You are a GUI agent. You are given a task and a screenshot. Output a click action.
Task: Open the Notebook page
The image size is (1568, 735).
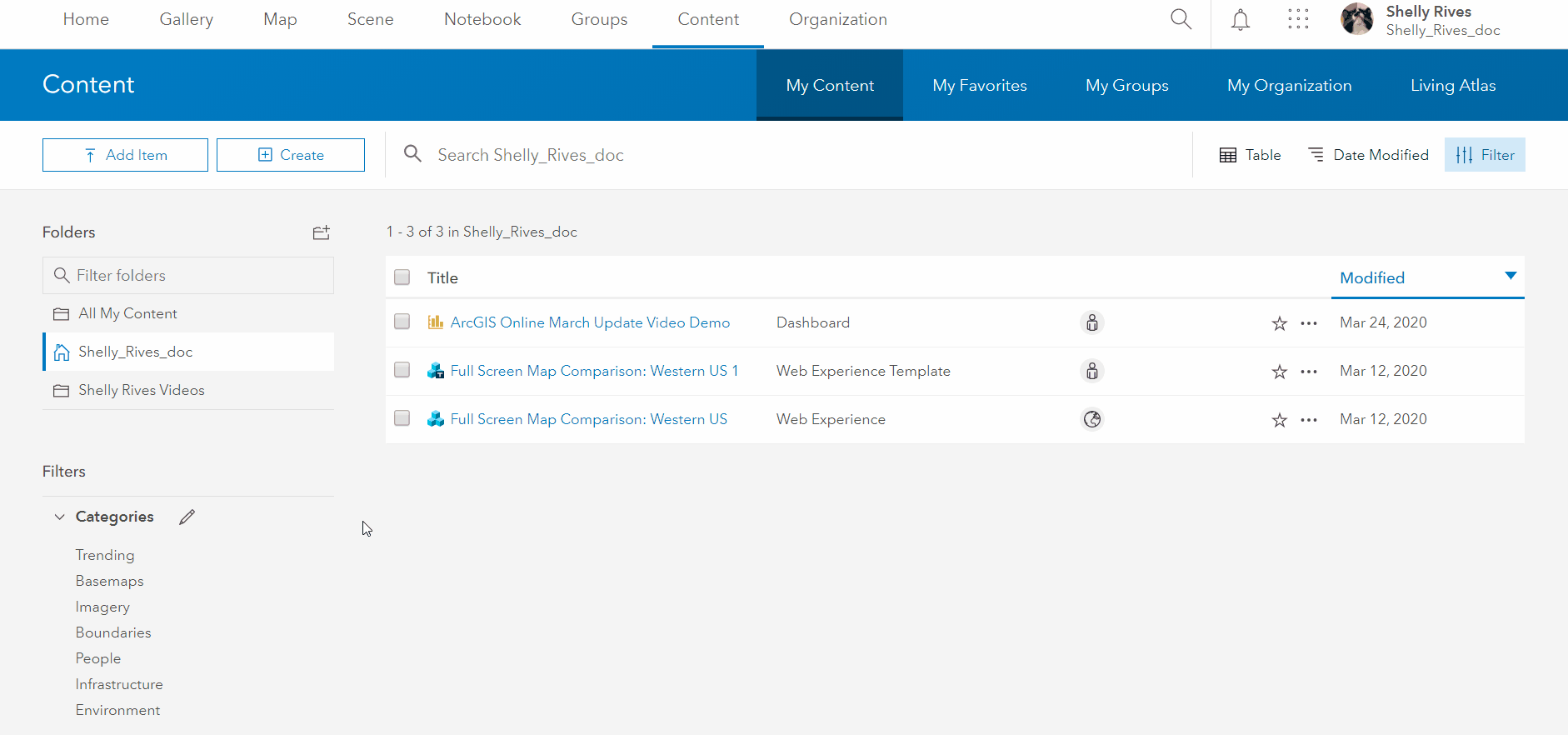[482, 19]
